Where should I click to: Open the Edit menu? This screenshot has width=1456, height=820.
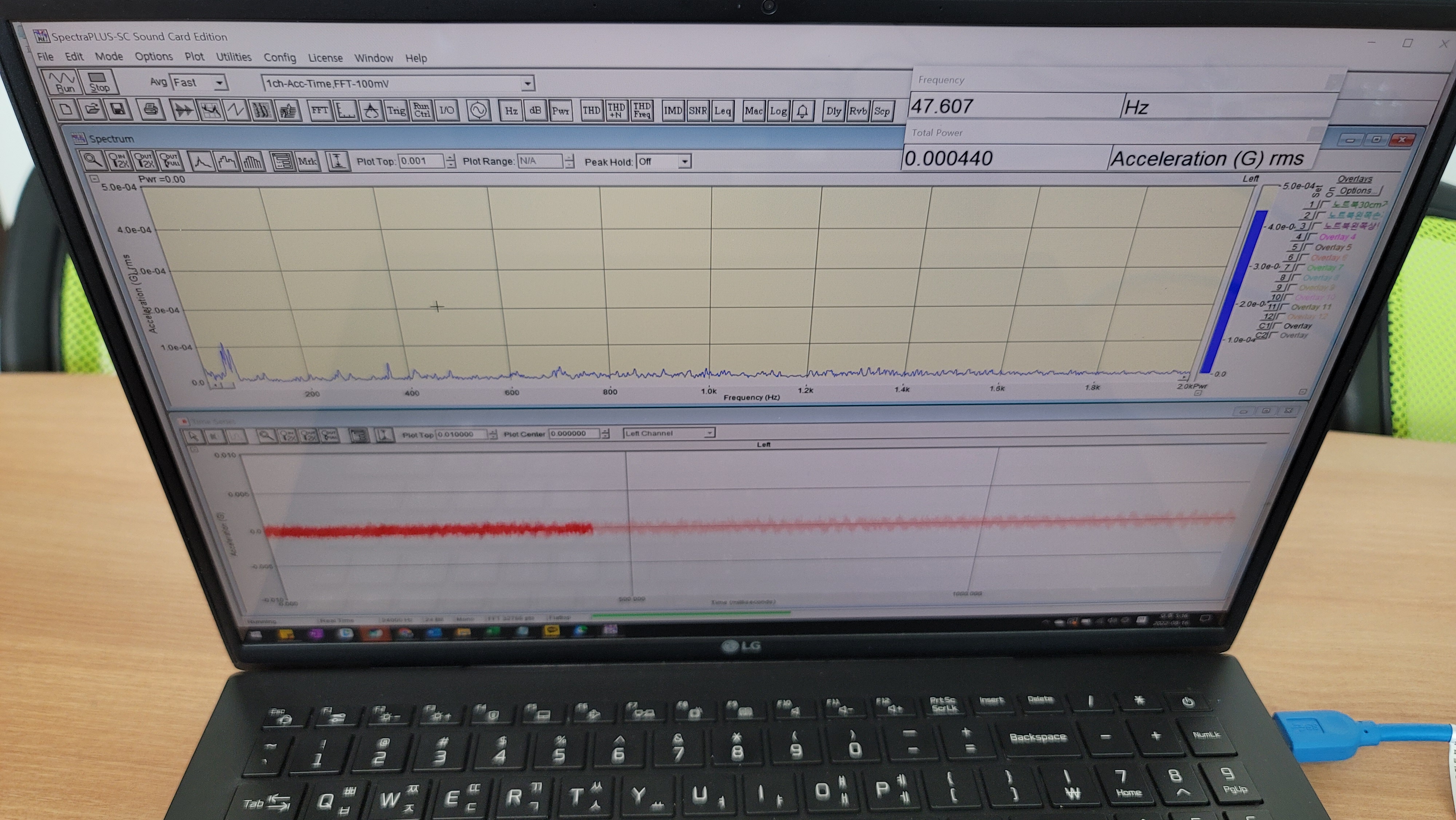click(x=74, y=56)
